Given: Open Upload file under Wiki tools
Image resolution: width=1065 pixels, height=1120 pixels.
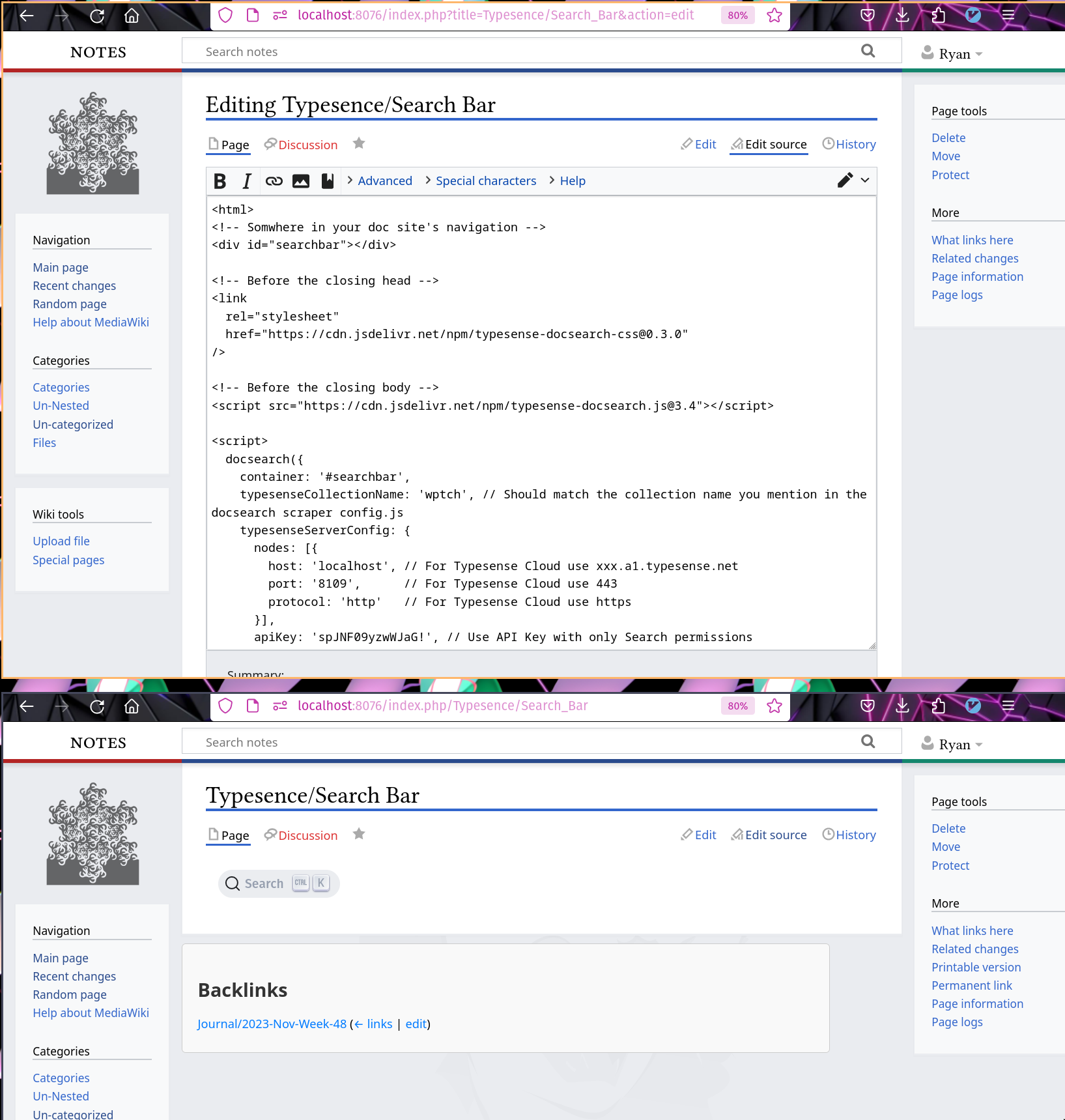Looking at the screenshot, I should coord(61,541).
